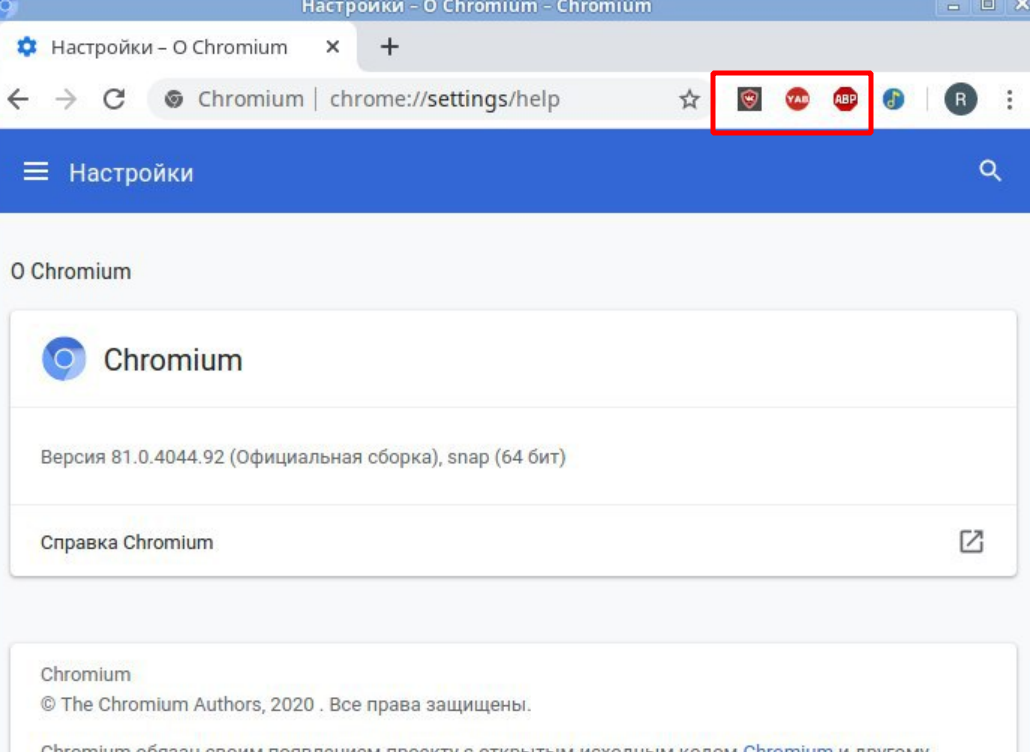
Task: Open the YAB extension icon
Action: point(797,99)
